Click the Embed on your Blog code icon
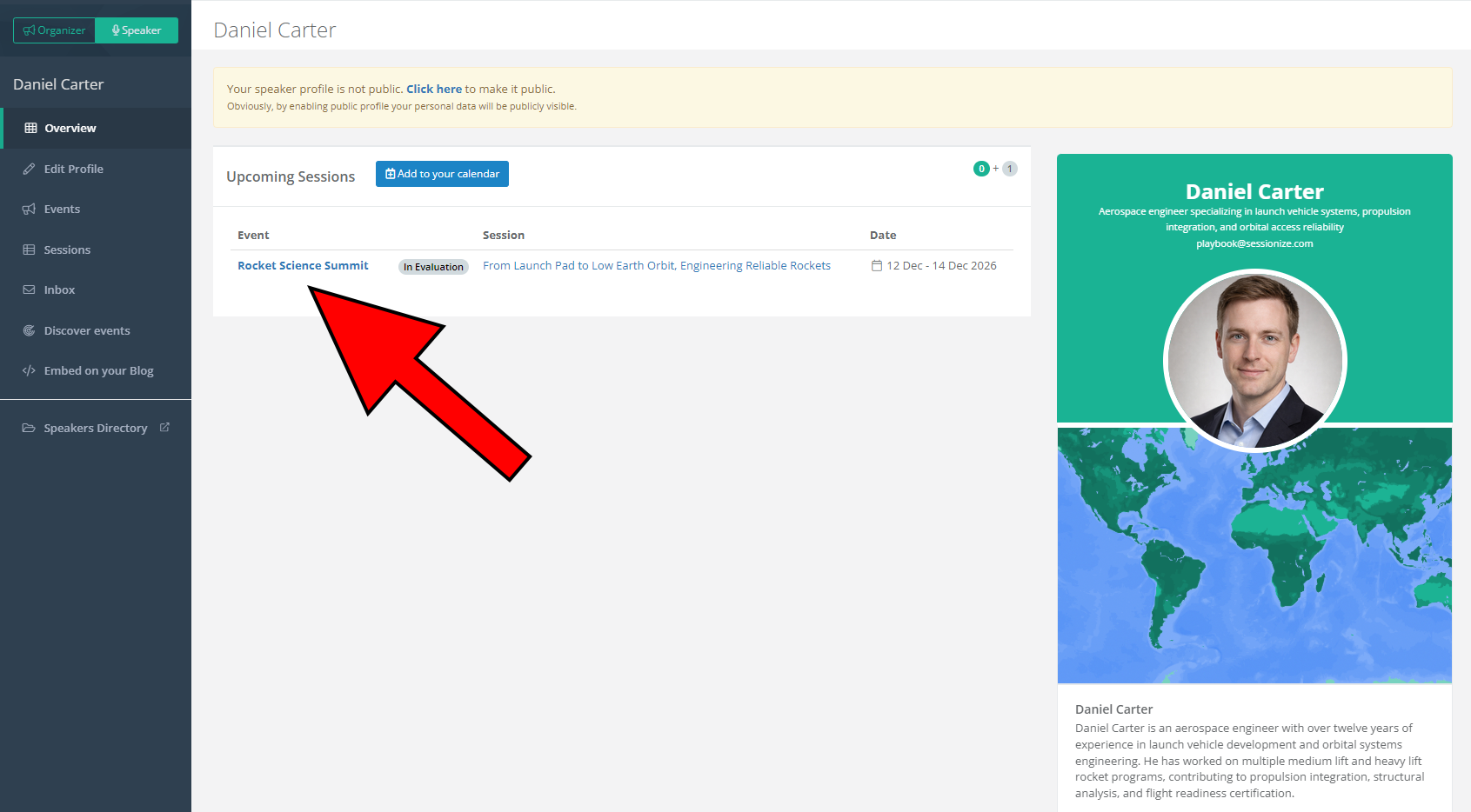 tap(29, 371)
